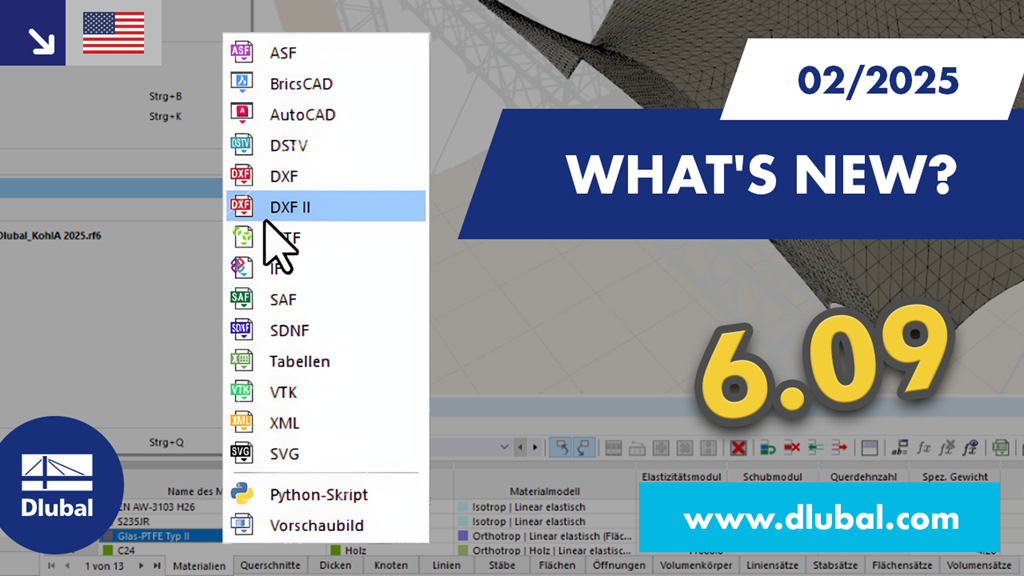The height and width of the screenshot is (576, 1024).
Task: Go to previous table with left arrow
Action: 520,447
